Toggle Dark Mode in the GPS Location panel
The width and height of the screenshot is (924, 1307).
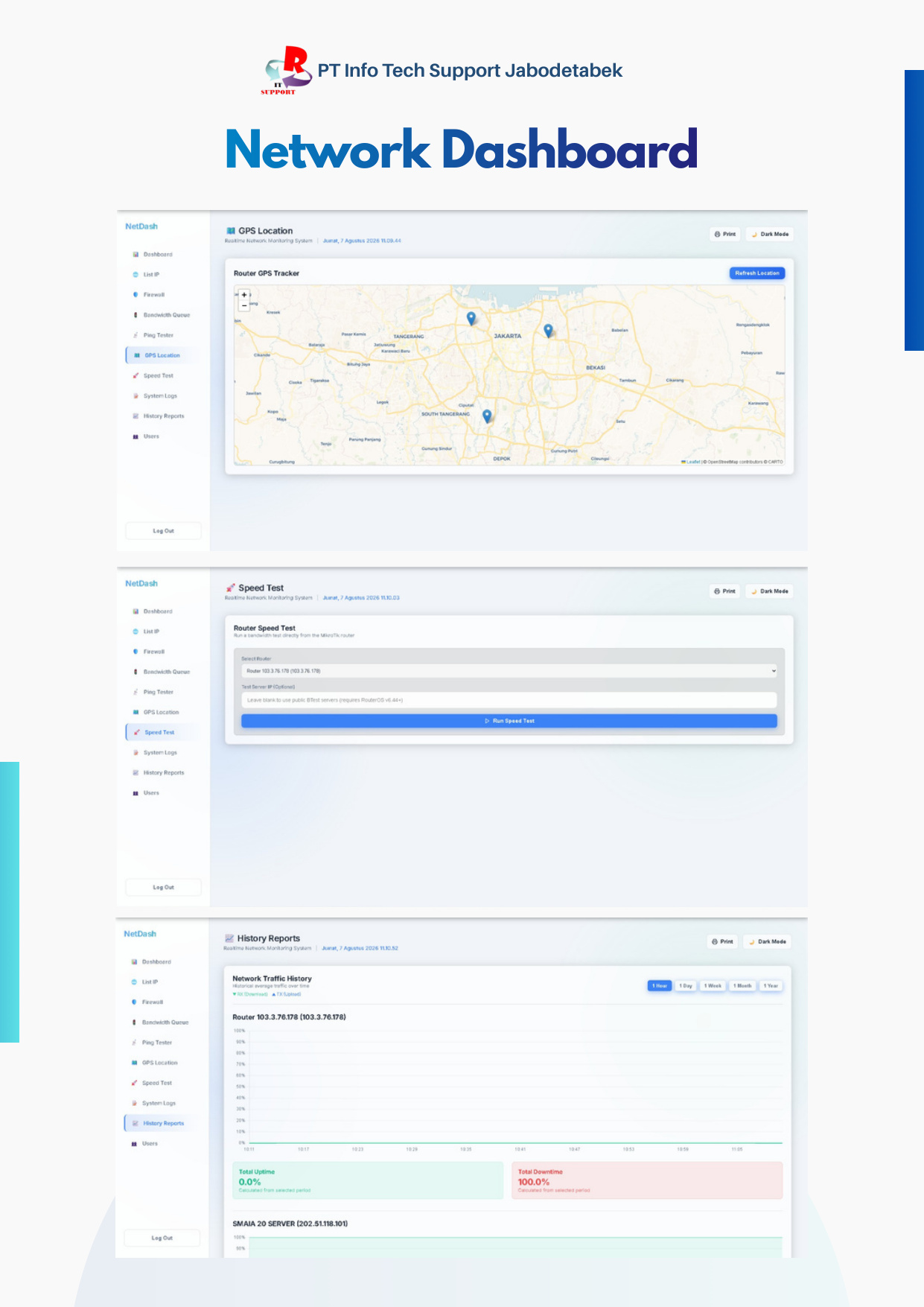click(770, 234)
